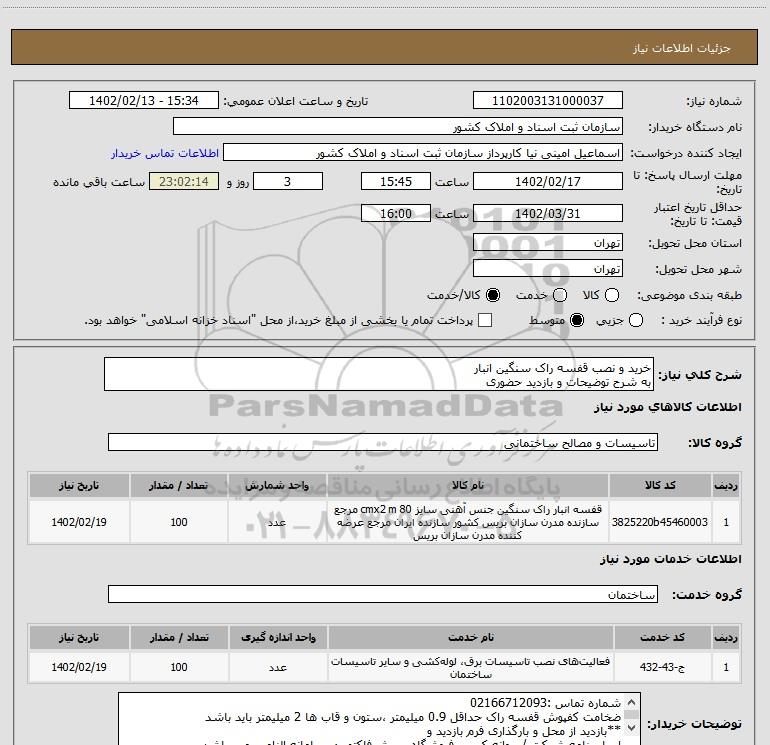Image resolution: width=770 pixels, height=745 pixels.
Task: Choose جزیی purchase process option
Action: pos(636,320)
